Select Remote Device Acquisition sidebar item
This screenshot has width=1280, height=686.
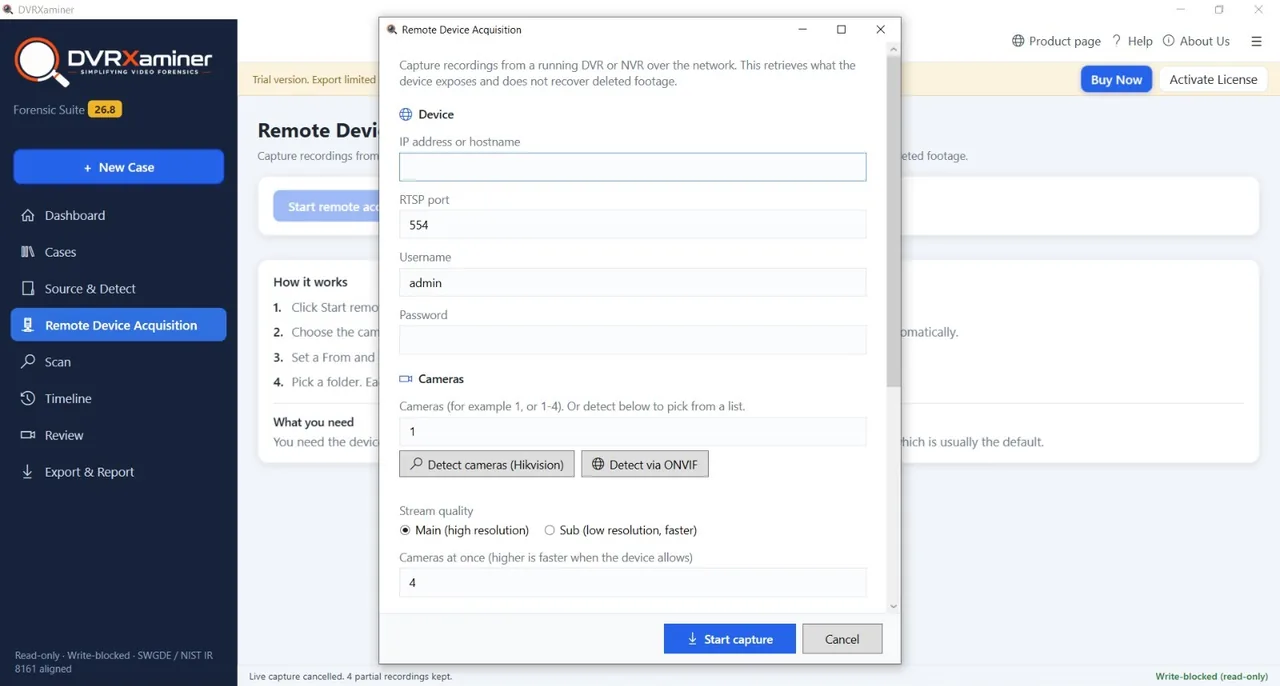pos(118,325)
